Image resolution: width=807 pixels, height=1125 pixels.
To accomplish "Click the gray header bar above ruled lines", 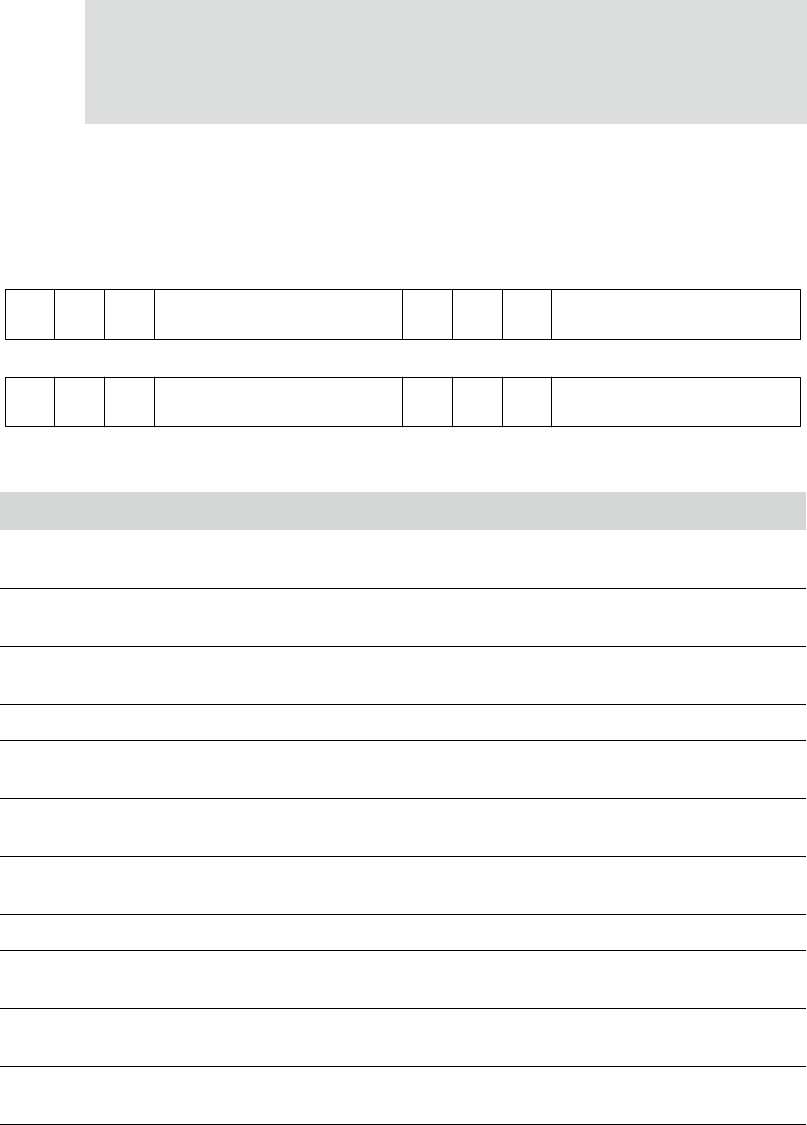I will click(x=403, y=511).
